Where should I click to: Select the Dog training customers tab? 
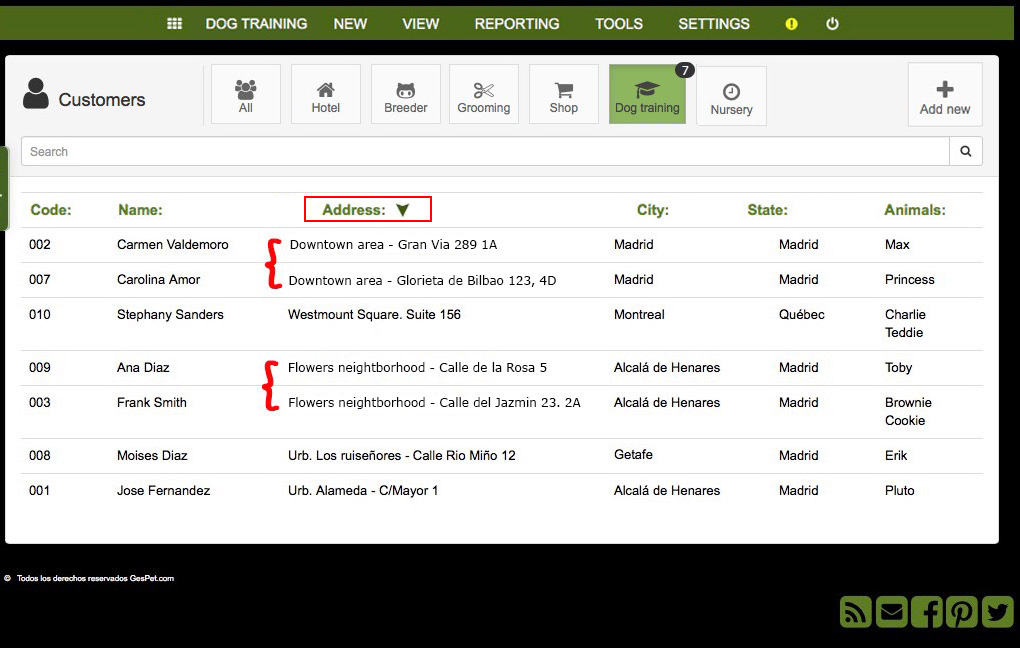point(647,94)
